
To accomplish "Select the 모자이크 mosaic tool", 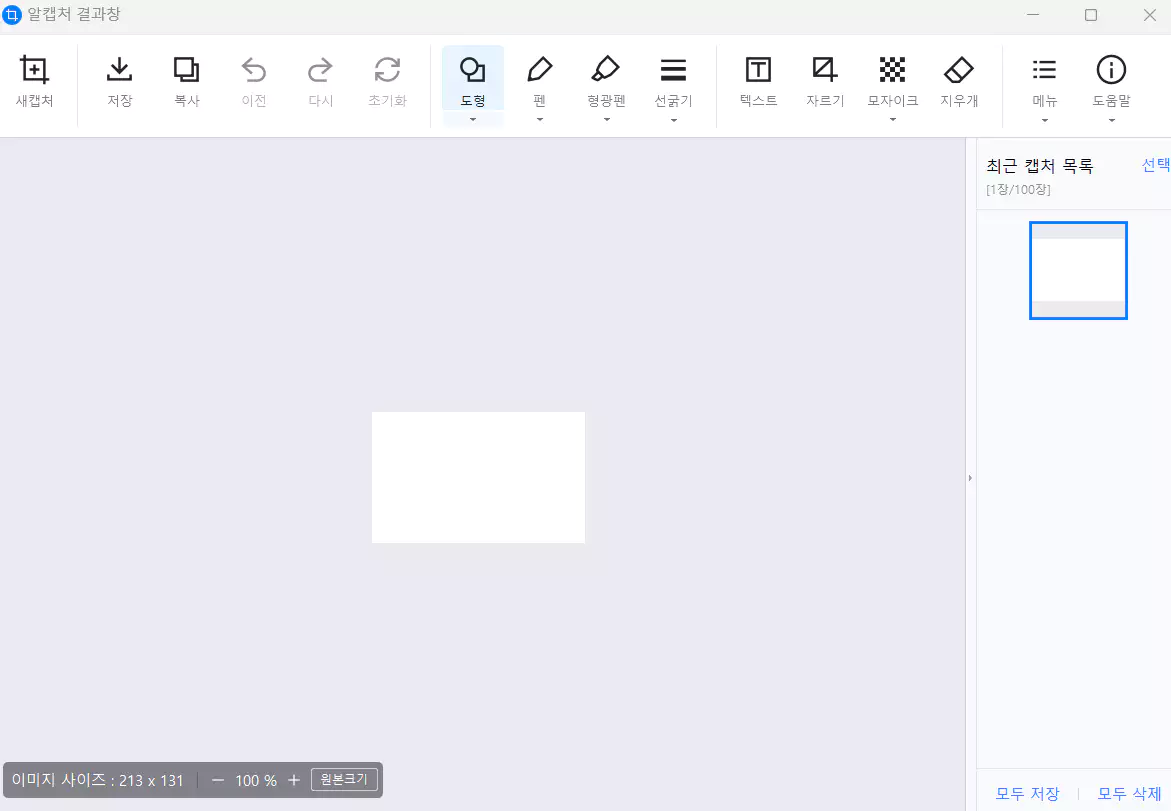I will click(892, 81).
